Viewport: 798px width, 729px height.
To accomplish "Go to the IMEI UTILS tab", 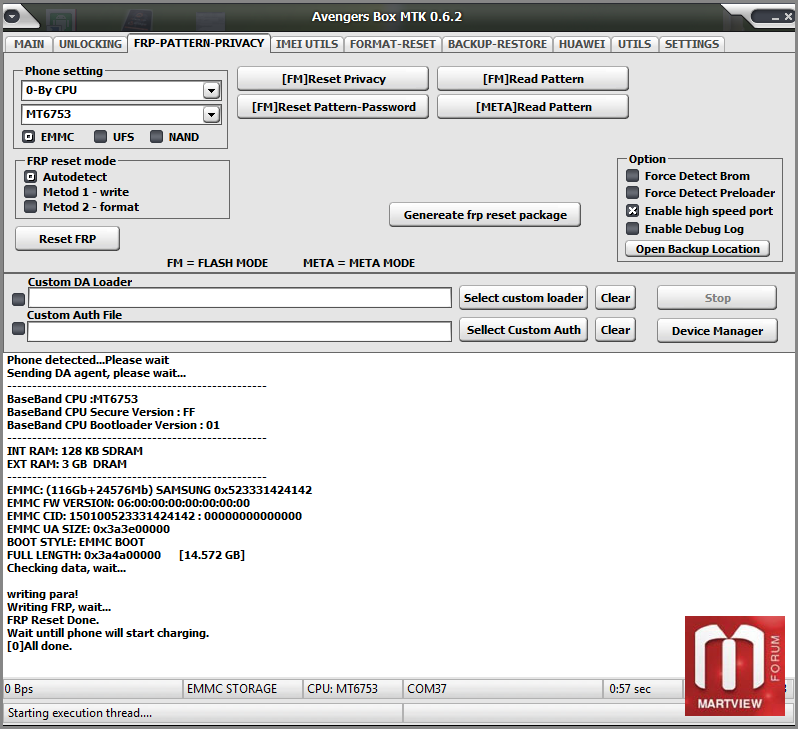I will click(307, 44).
